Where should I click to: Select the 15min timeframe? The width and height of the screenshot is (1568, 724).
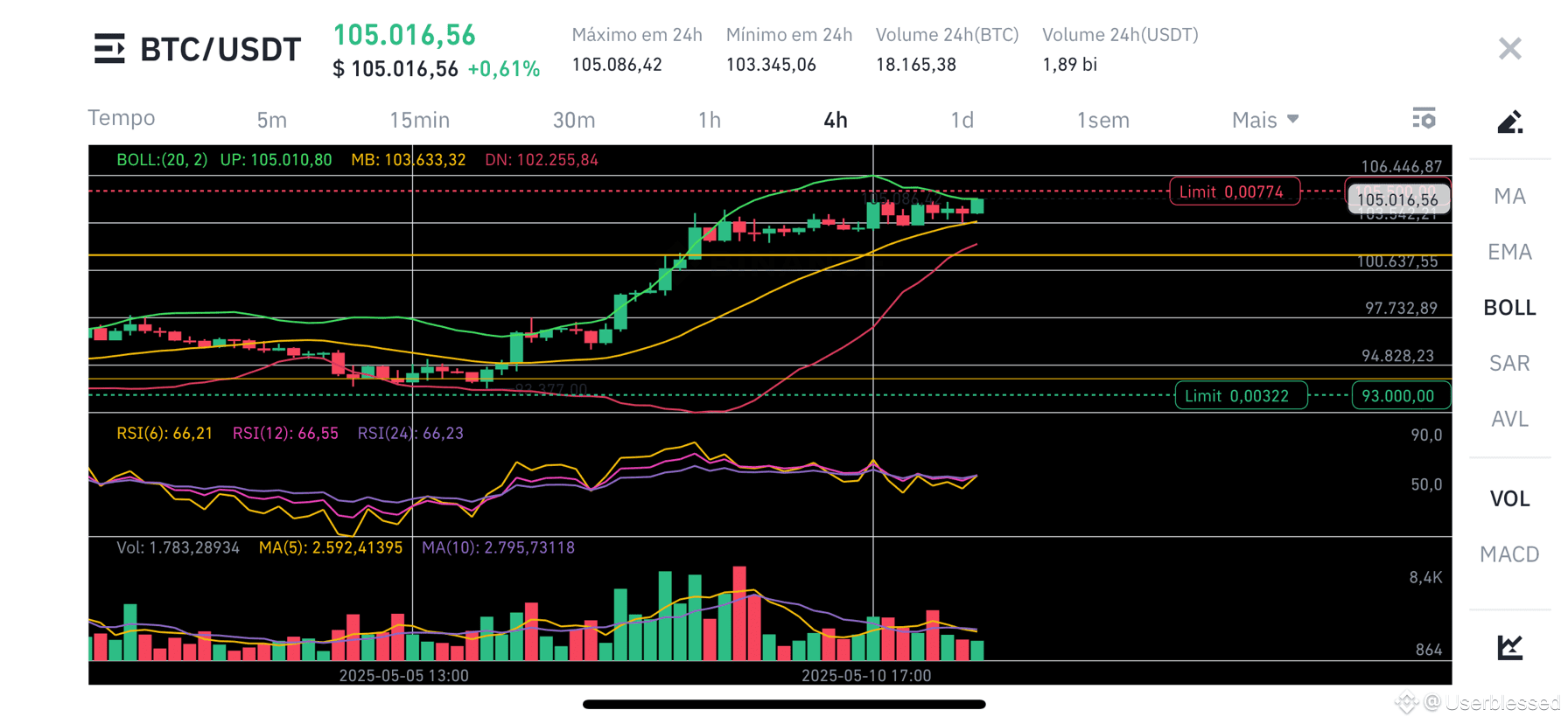tap(419, 120)
